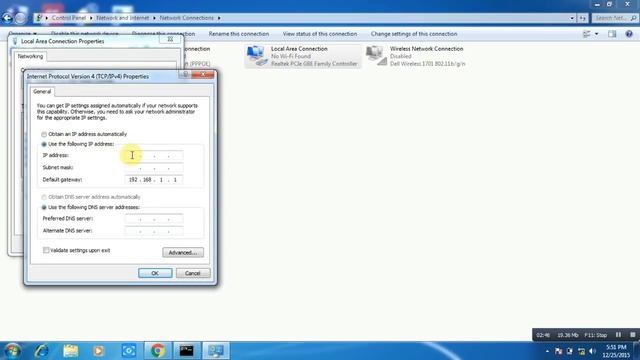The height and width of the screenshot is (360, 640).
Task: Select Obtain an IP address automatically
Action: point(44,134)
